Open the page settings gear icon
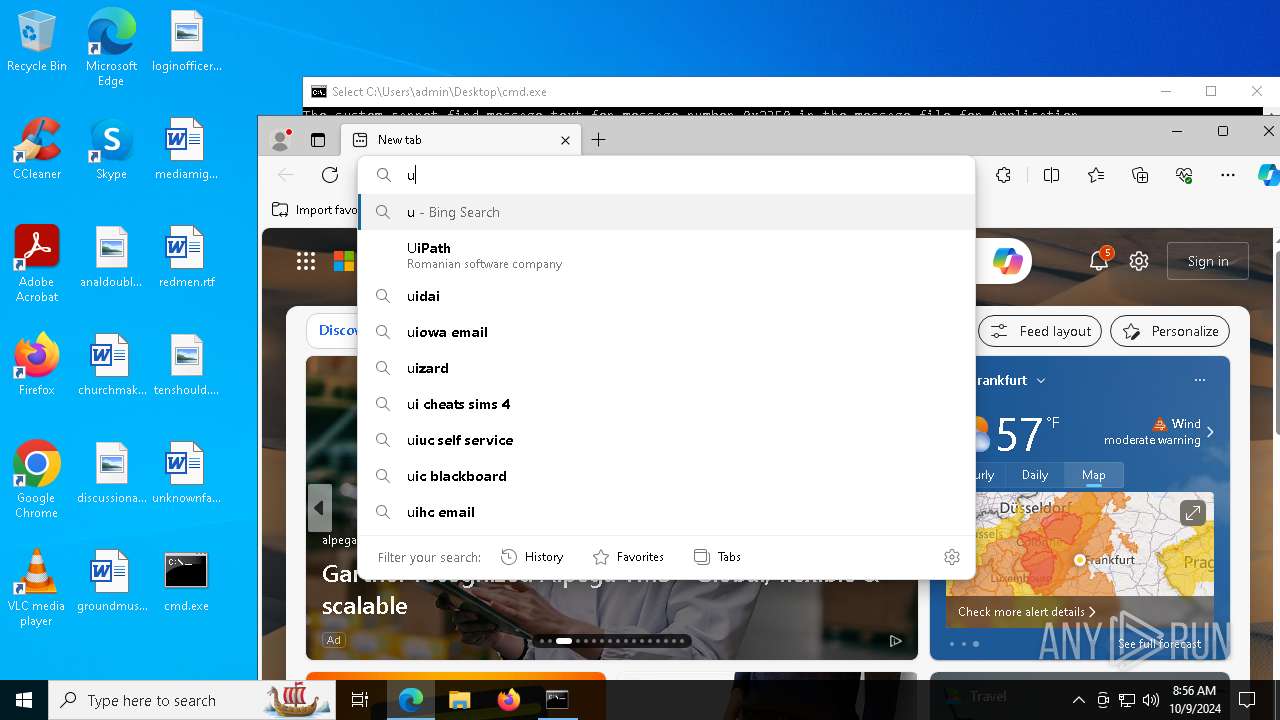 [1139, 261]
